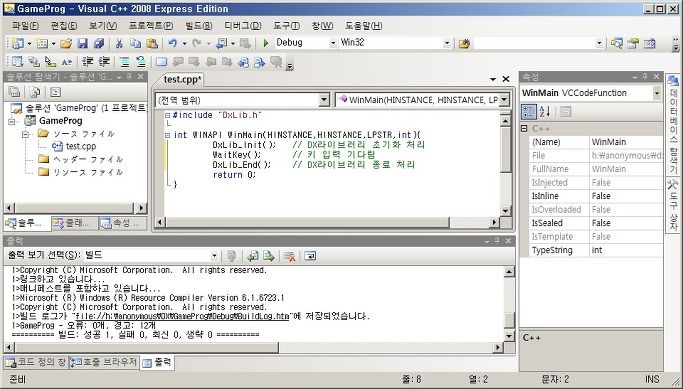Comment out the selected lines icon
This screenshot has height=389, width=683.
click(x=125, y=62)
